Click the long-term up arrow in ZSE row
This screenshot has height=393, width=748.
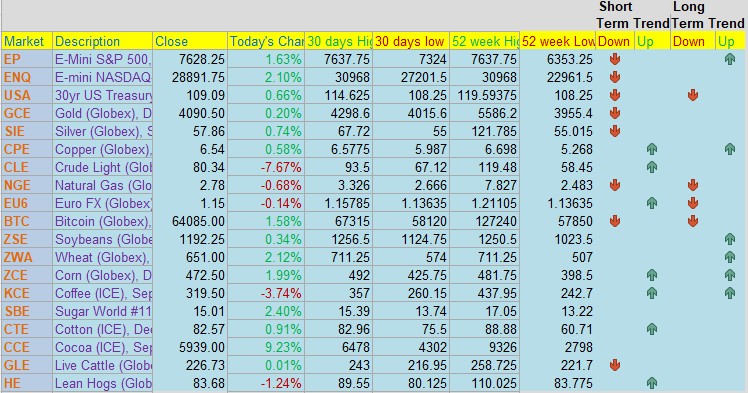click(x=729, y=239)
